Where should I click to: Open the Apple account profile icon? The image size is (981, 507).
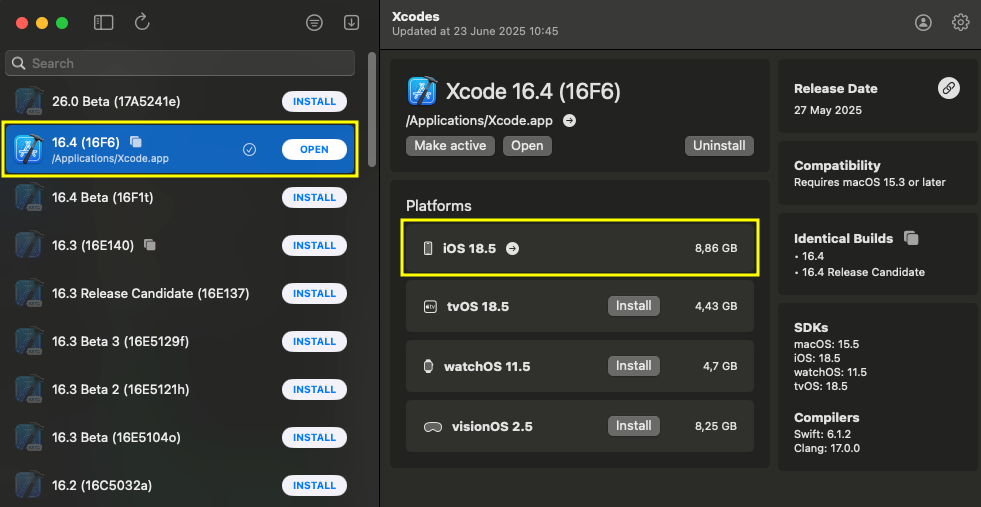coord(923,23)
